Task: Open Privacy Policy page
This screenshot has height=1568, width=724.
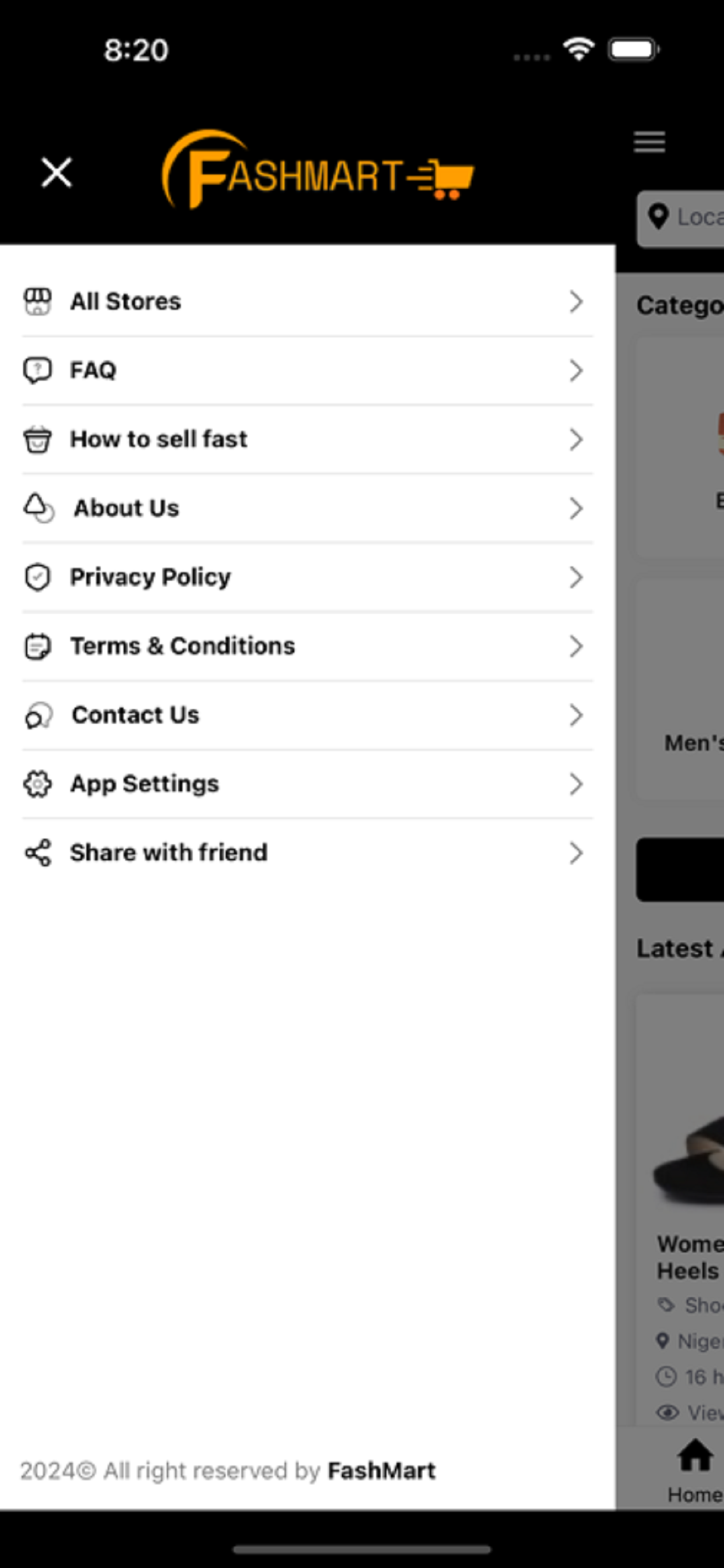Action: coord(307,577)
